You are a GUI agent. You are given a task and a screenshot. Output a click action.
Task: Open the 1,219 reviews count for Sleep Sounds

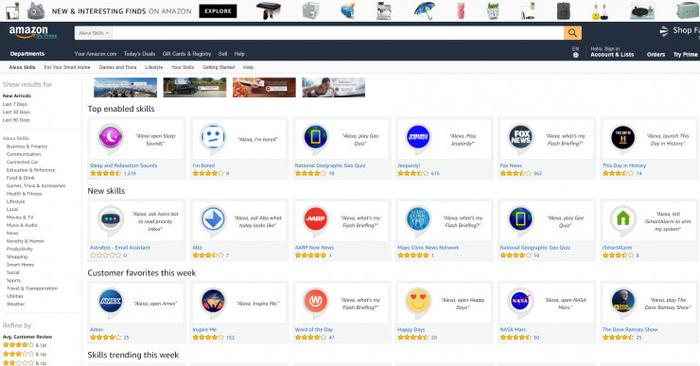[130, 173]
